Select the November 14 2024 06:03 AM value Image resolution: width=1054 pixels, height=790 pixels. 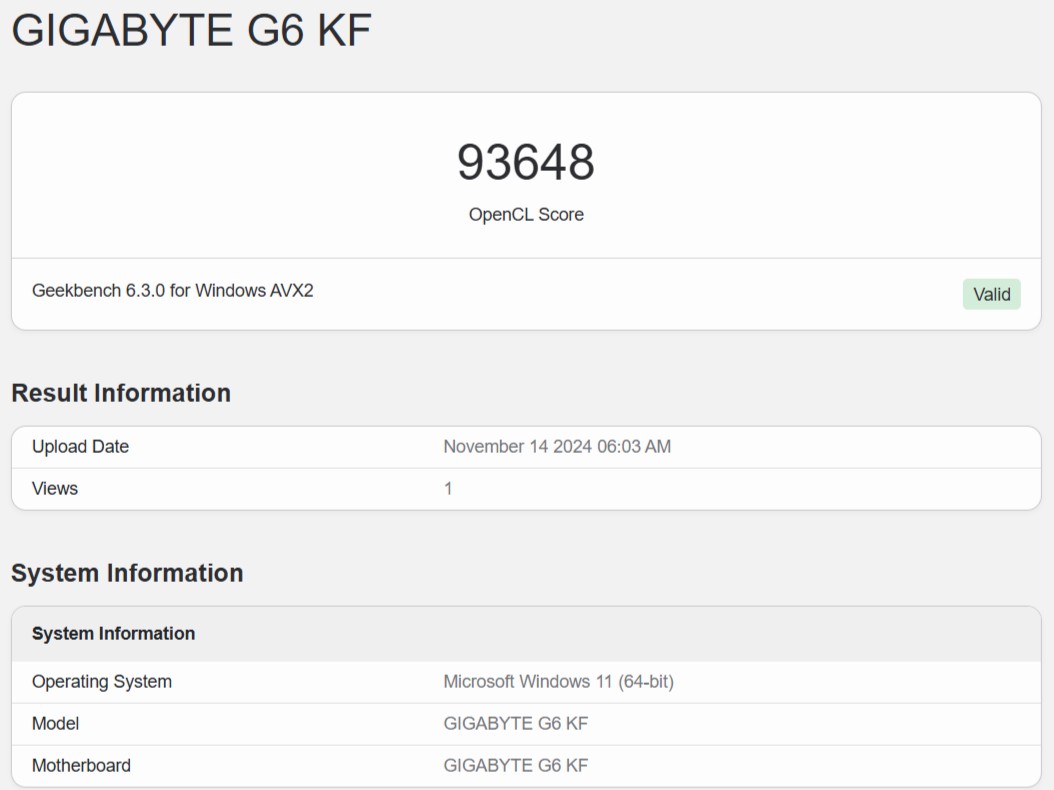coord(557,446)
